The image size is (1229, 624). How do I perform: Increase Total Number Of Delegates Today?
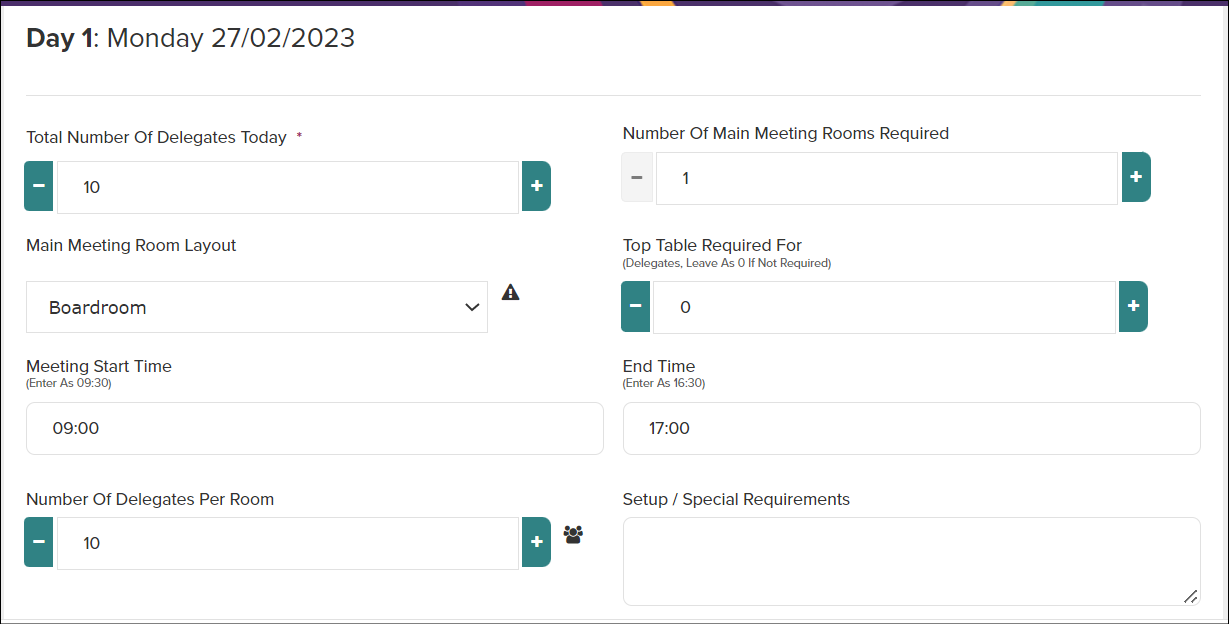point(536,186)
